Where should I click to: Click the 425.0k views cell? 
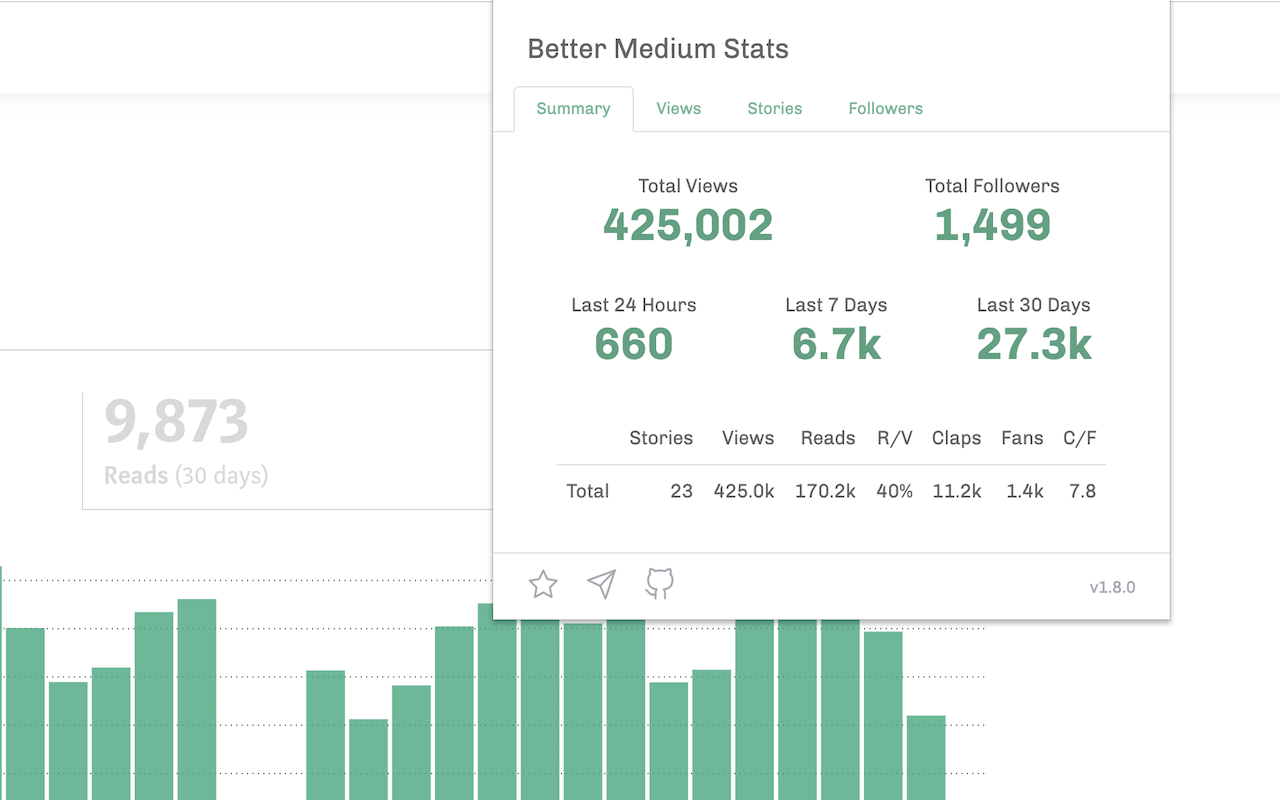tap(744, 491)
